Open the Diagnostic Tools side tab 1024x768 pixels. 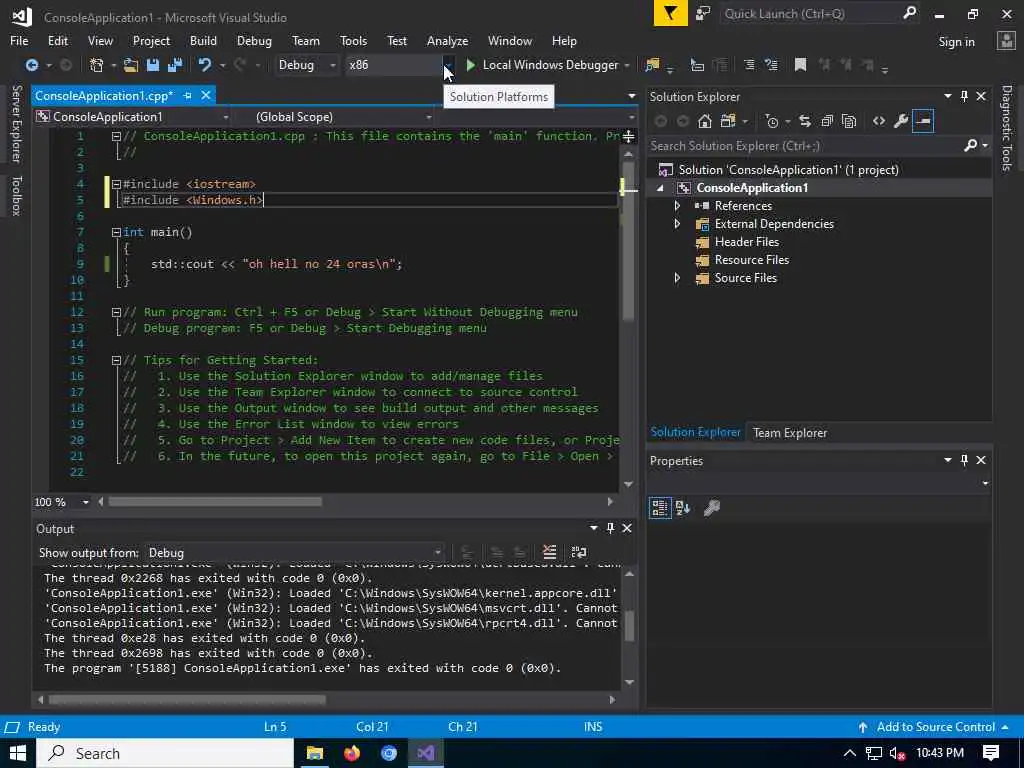[1007, 128]
